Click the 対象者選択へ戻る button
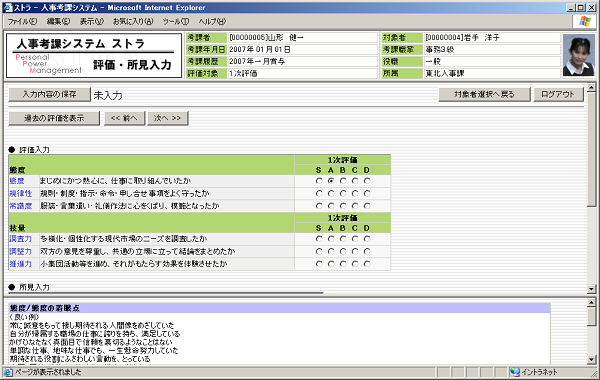600x380 pixels. [x=484, y=94]
